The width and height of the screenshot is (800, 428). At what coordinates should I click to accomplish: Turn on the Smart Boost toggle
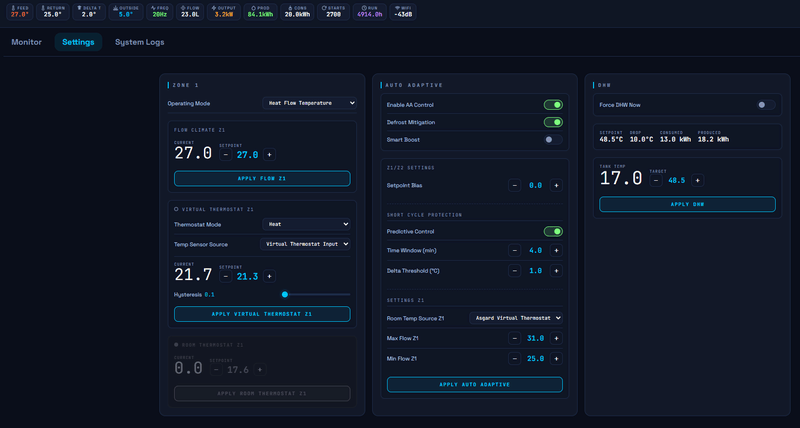[553, 139]
